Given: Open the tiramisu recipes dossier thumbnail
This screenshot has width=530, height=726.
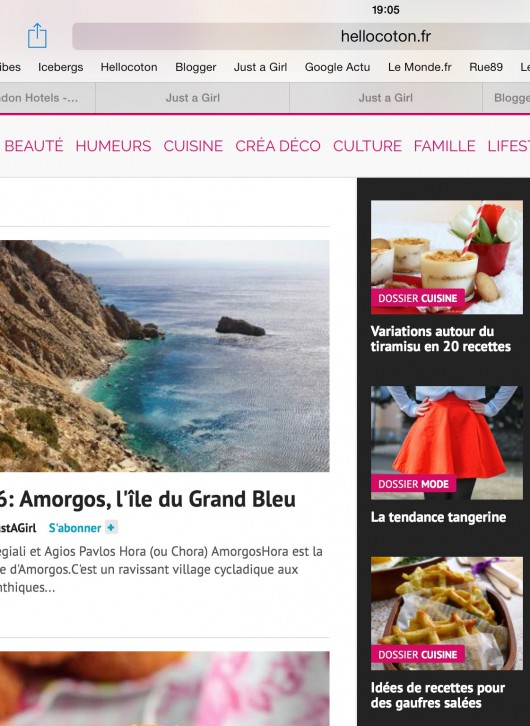Looking at the screenshot, I should click(447, 257).
